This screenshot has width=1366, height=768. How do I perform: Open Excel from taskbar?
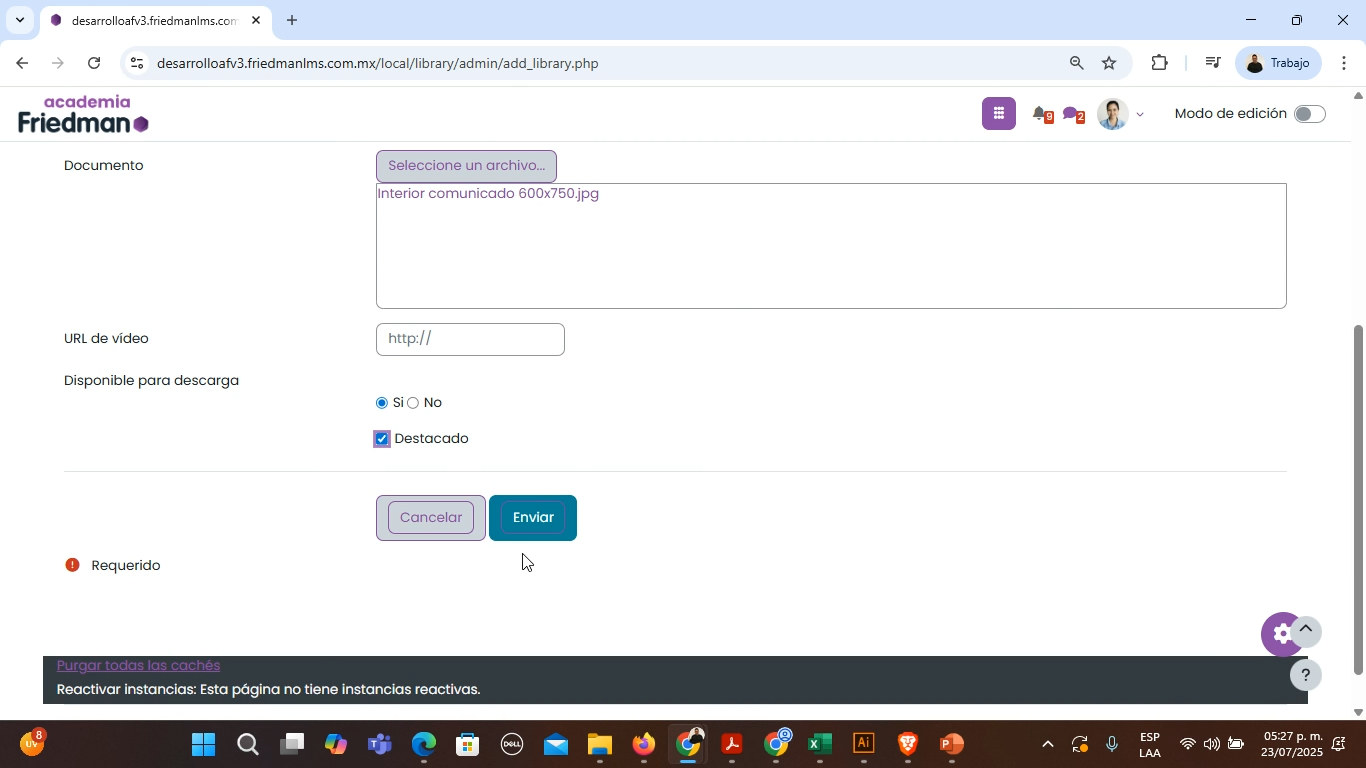tap(819, 745)
